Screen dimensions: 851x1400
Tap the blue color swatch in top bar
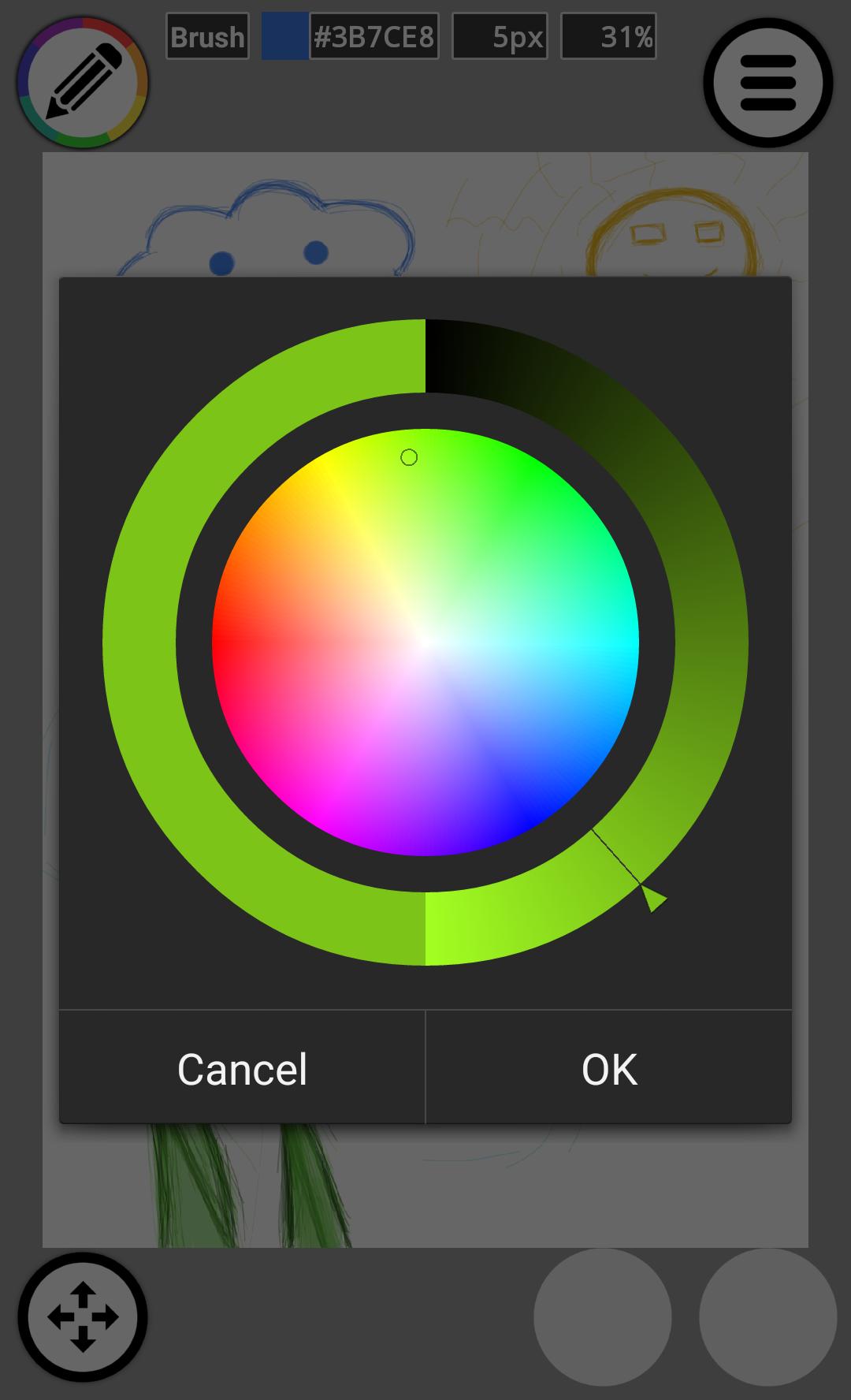click(x=284, y=36)
